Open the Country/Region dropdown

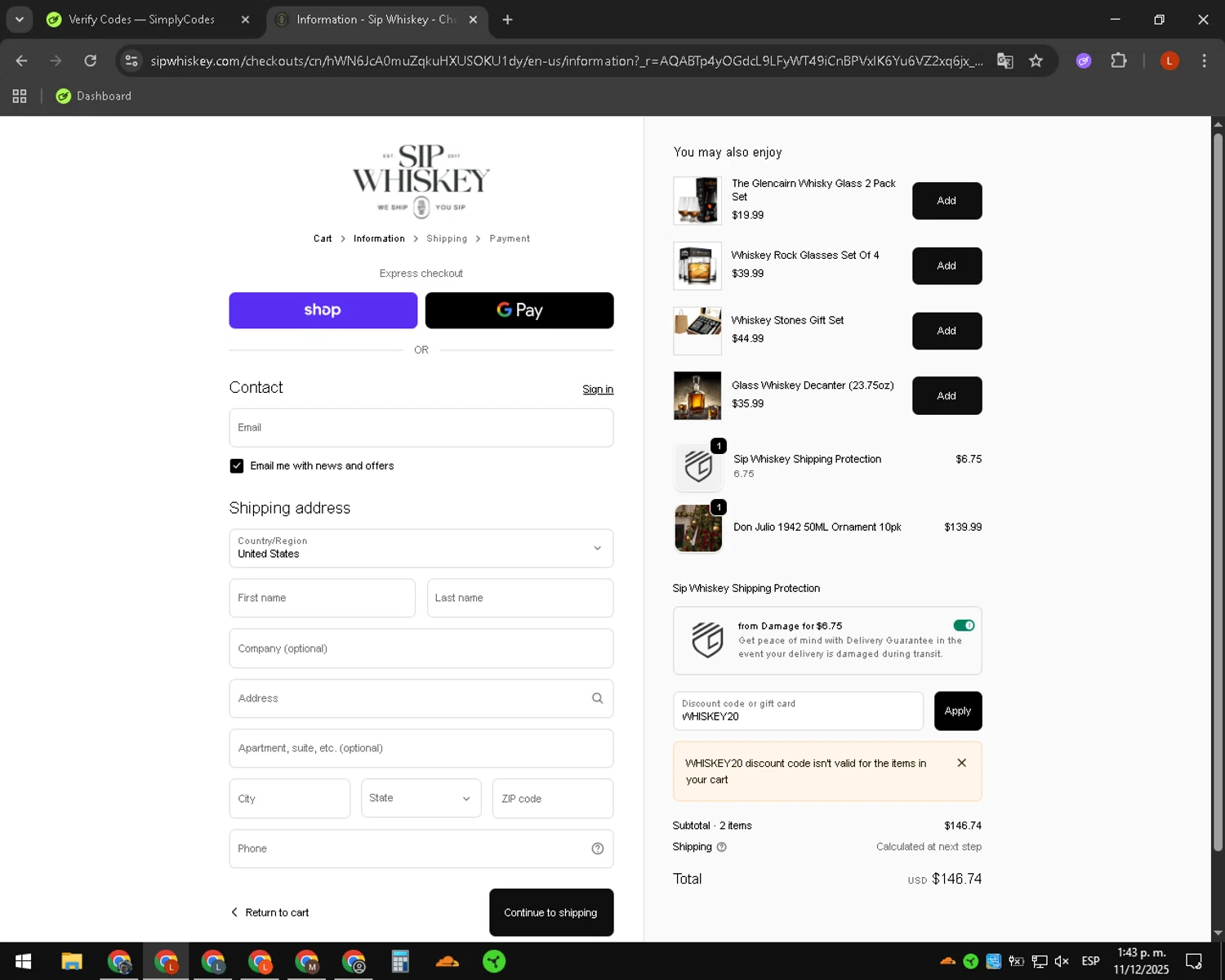point(421,548)
